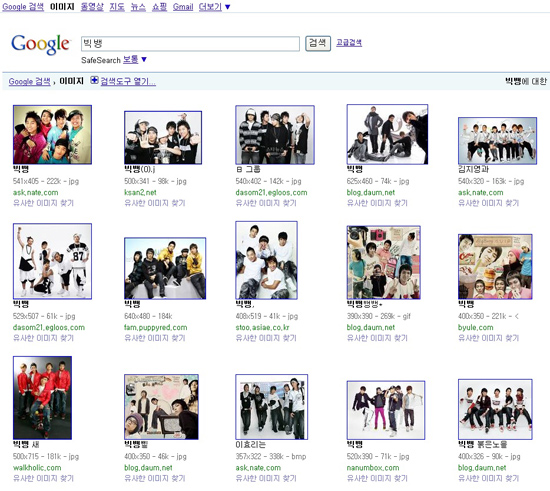Click the 이효리는 result title
This screenshot has width=550, height=491.
coord(250,445)
